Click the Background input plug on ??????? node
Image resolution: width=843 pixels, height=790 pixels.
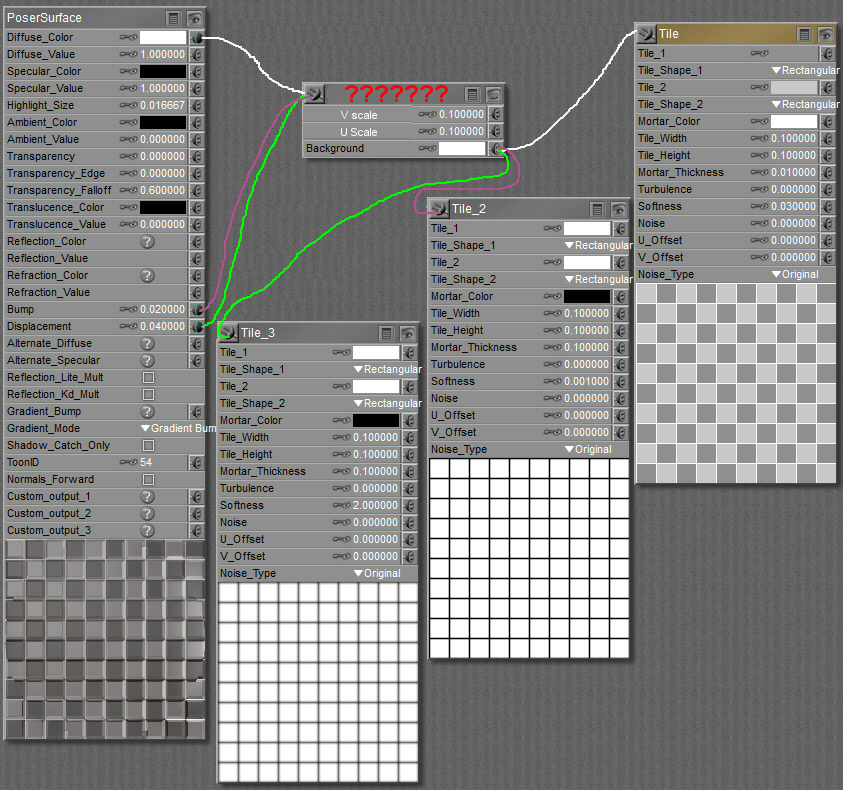tap(496, 149)
